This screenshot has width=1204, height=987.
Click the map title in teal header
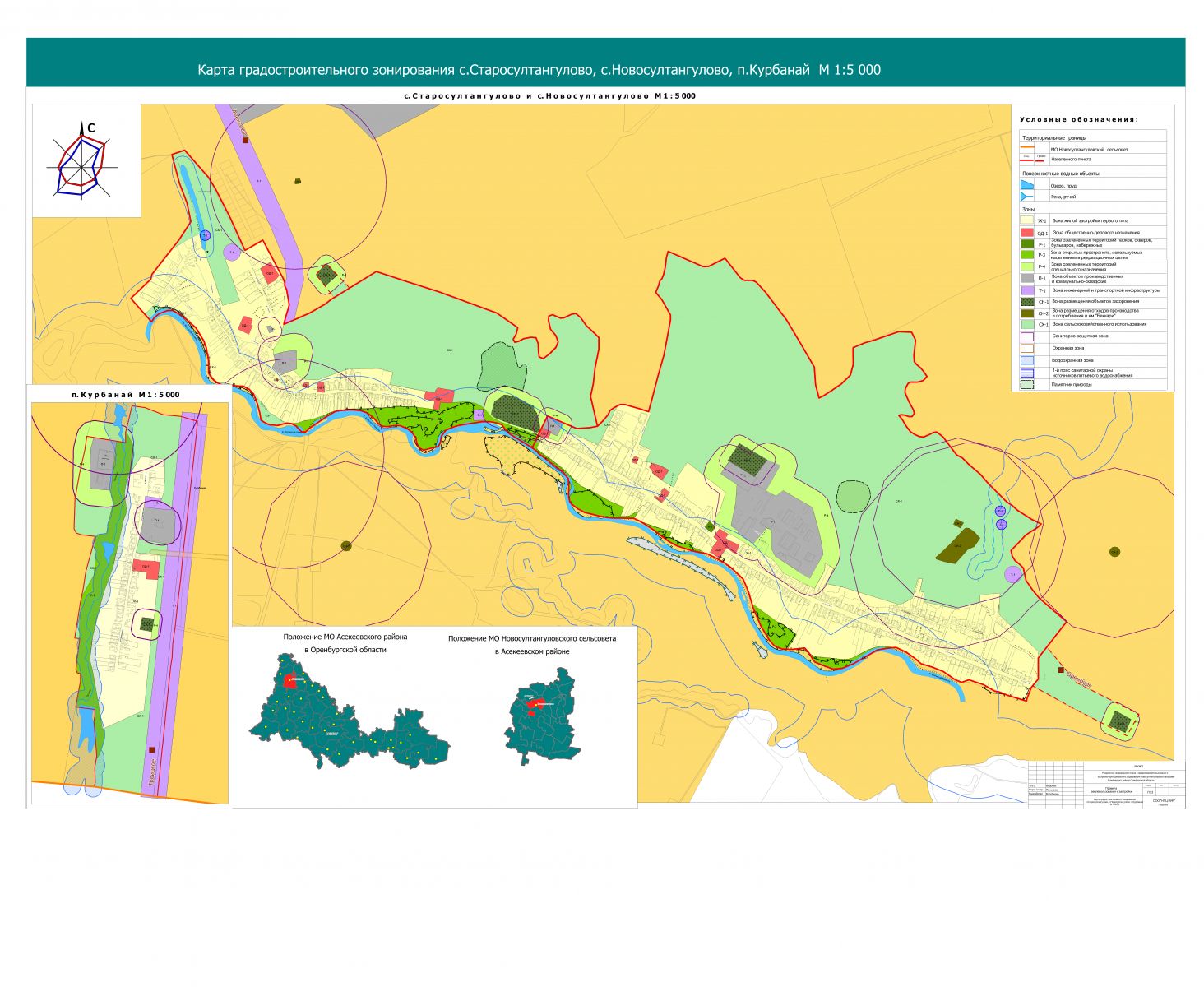539,70
